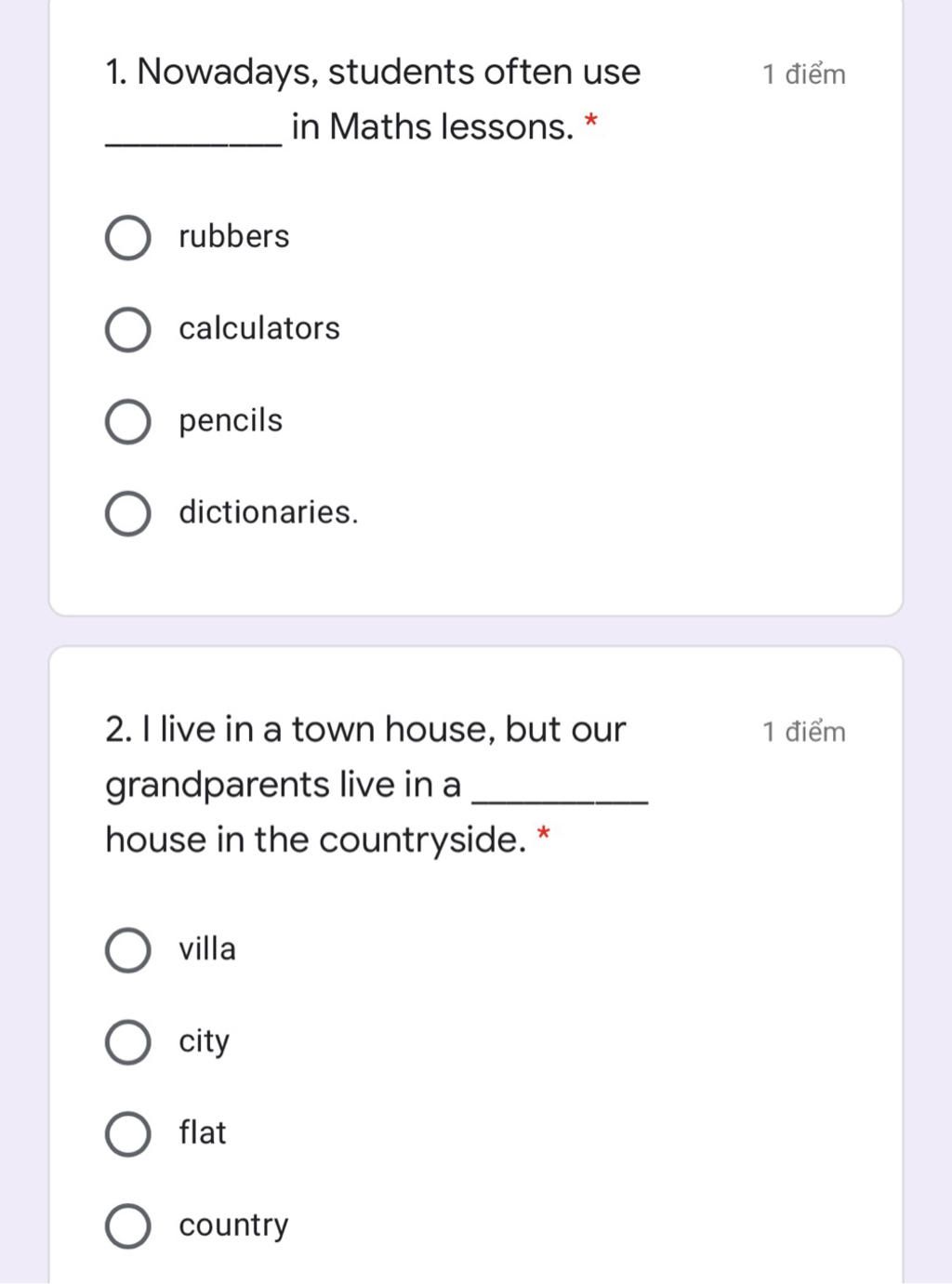This screenshot has width=952, height=1284.
Task: Pick the 'dictionaries.' option
Action: pos(127,514)
